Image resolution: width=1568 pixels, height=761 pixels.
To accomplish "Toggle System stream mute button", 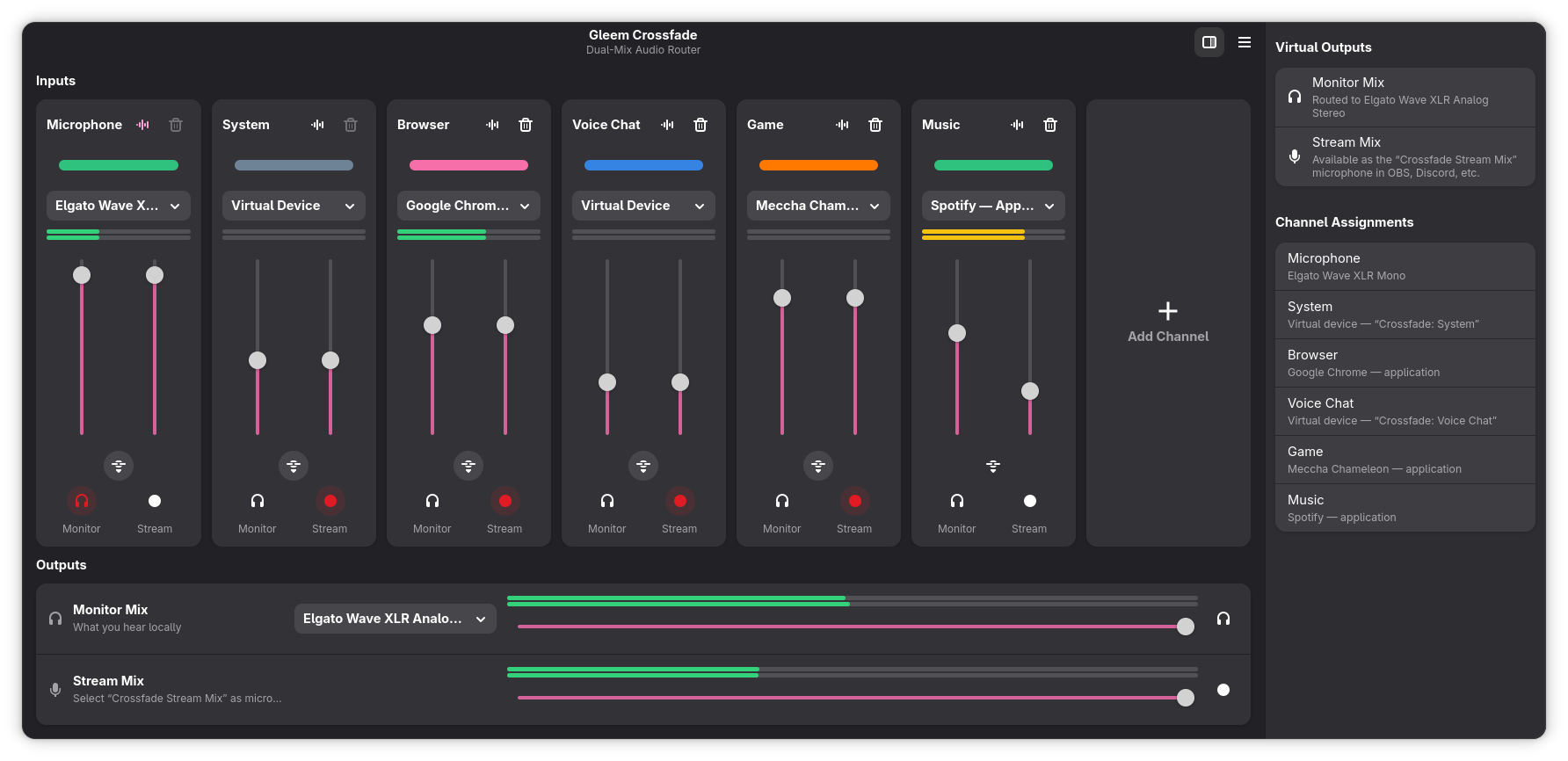I will tap(330, 501).
